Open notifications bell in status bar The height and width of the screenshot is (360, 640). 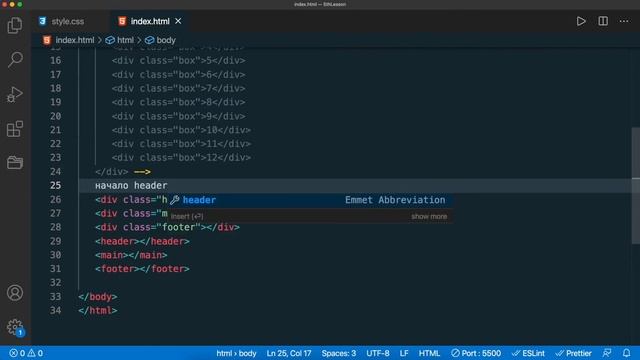click(x=627, y=353)
